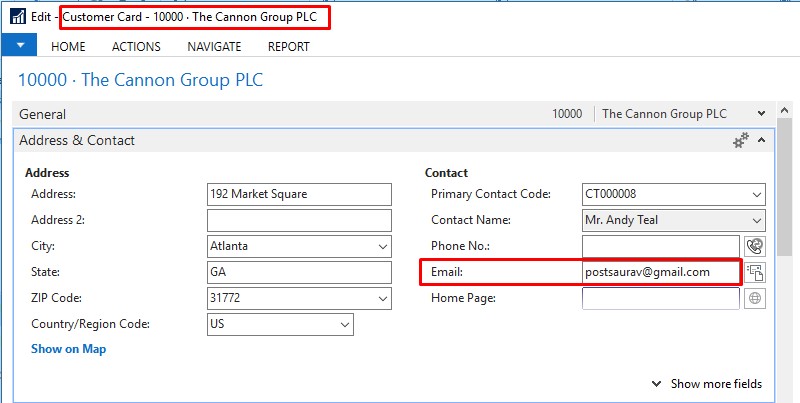The width and height of the screenshot is (800, 403).
Task: Click the email send icon beside Email field
Action: (755, 272)
